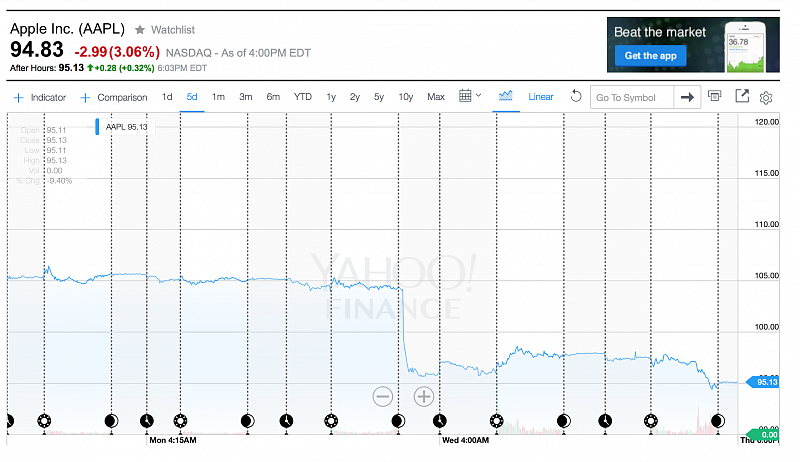Reset the chart with the undo icon

(576, 97)
